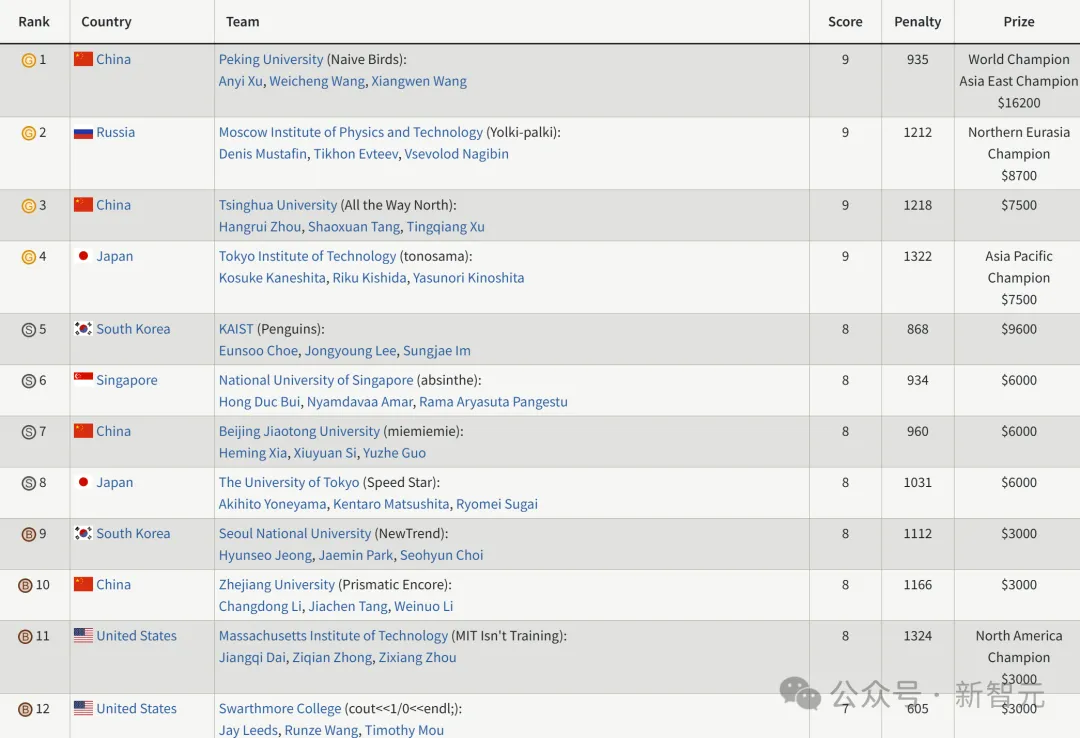1080x738 pixels.
Task: Click the Penalty column header
Action: pos(917,21)
